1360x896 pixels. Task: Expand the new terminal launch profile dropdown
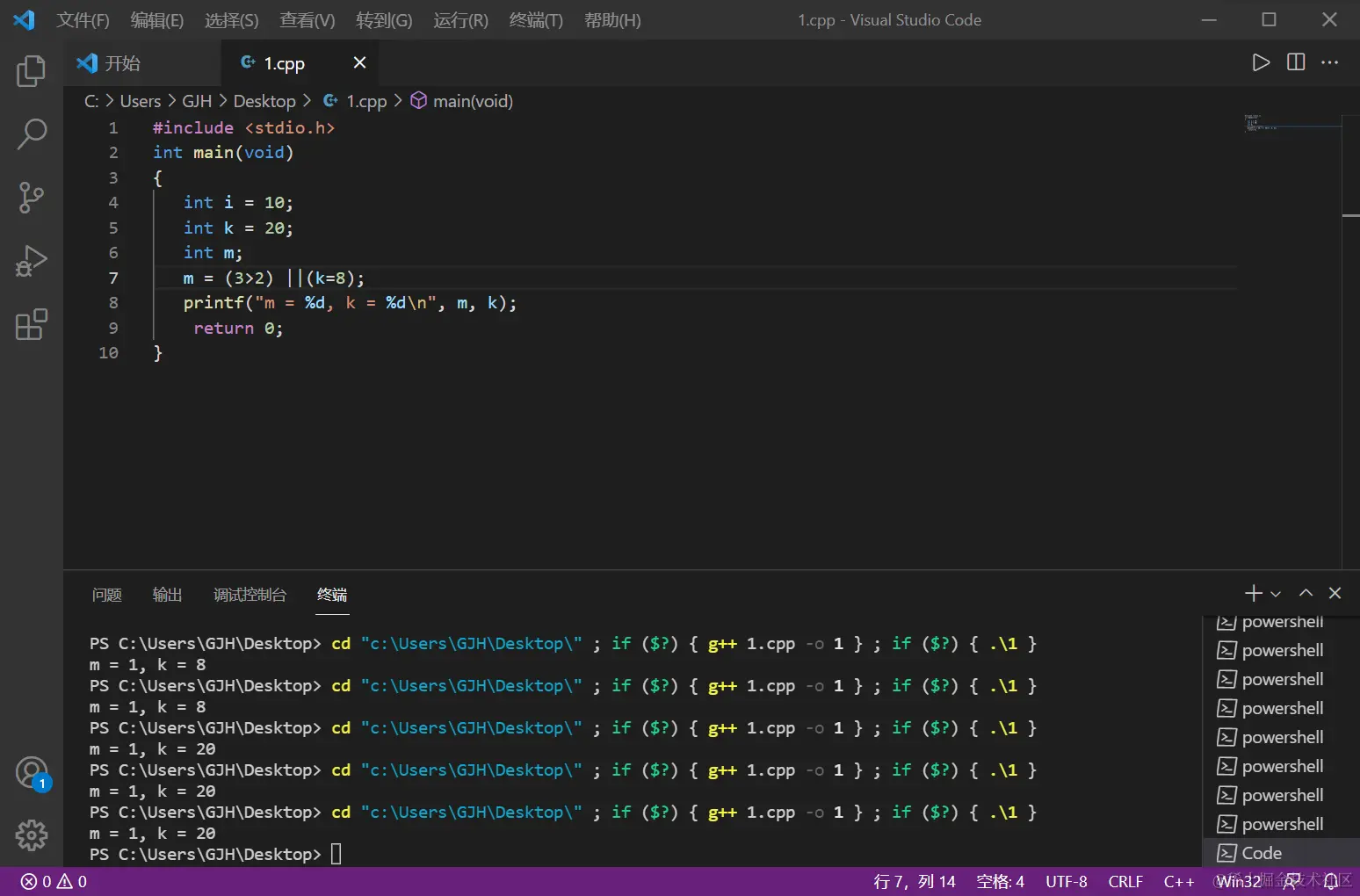pyautogui.click(x=1276, y=594)
